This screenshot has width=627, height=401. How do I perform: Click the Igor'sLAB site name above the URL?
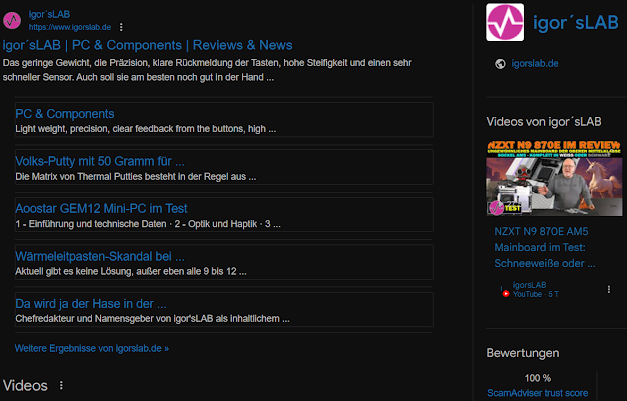(x=49, y=14)
